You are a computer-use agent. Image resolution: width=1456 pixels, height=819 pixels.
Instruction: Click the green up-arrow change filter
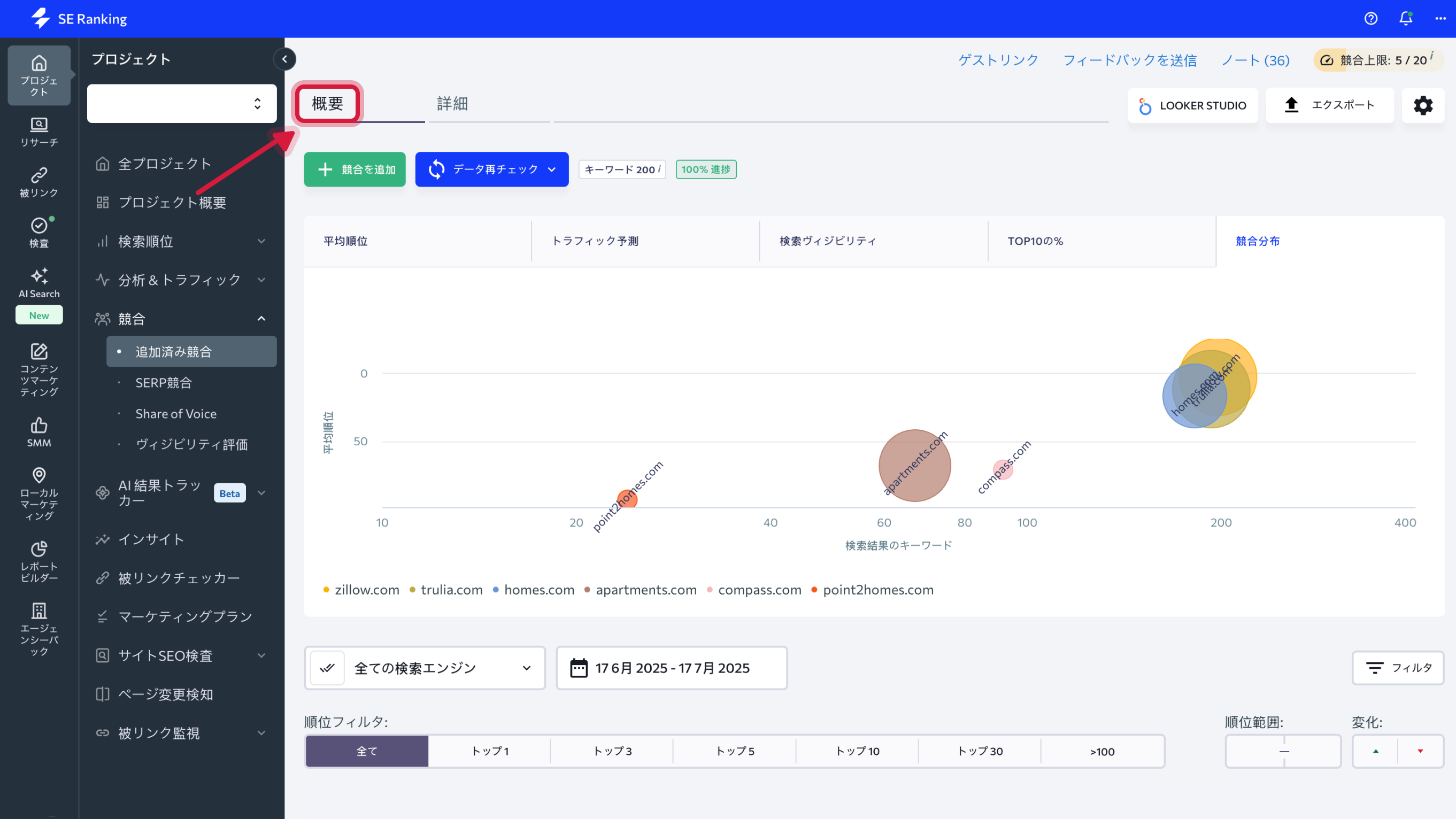pos(1376,751)
